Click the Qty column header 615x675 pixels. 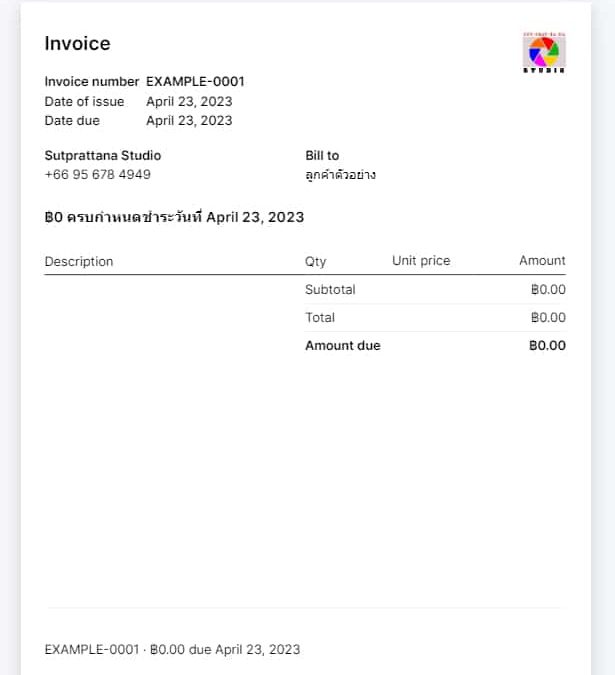tap(315, 261)
